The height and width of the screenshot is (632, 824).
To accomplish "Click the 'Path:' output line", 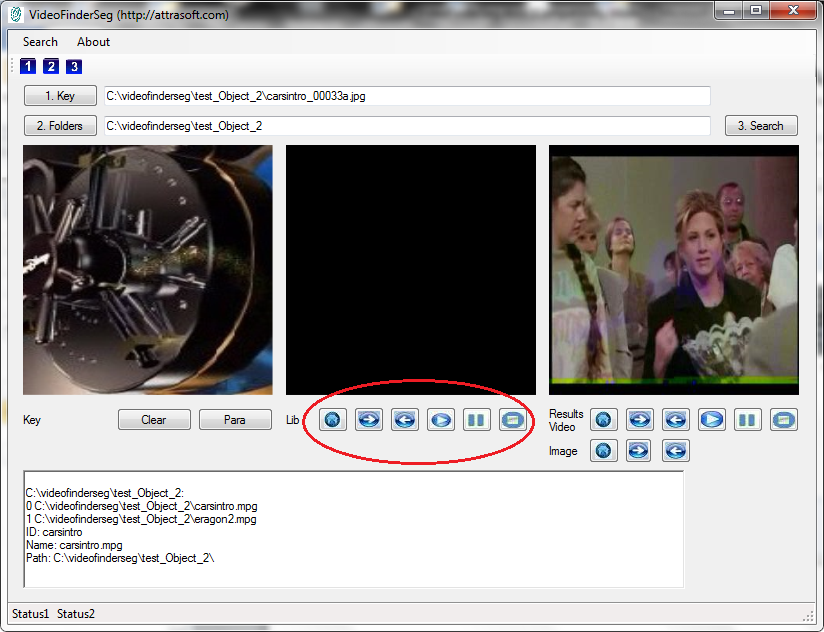I will pos(120,558).
